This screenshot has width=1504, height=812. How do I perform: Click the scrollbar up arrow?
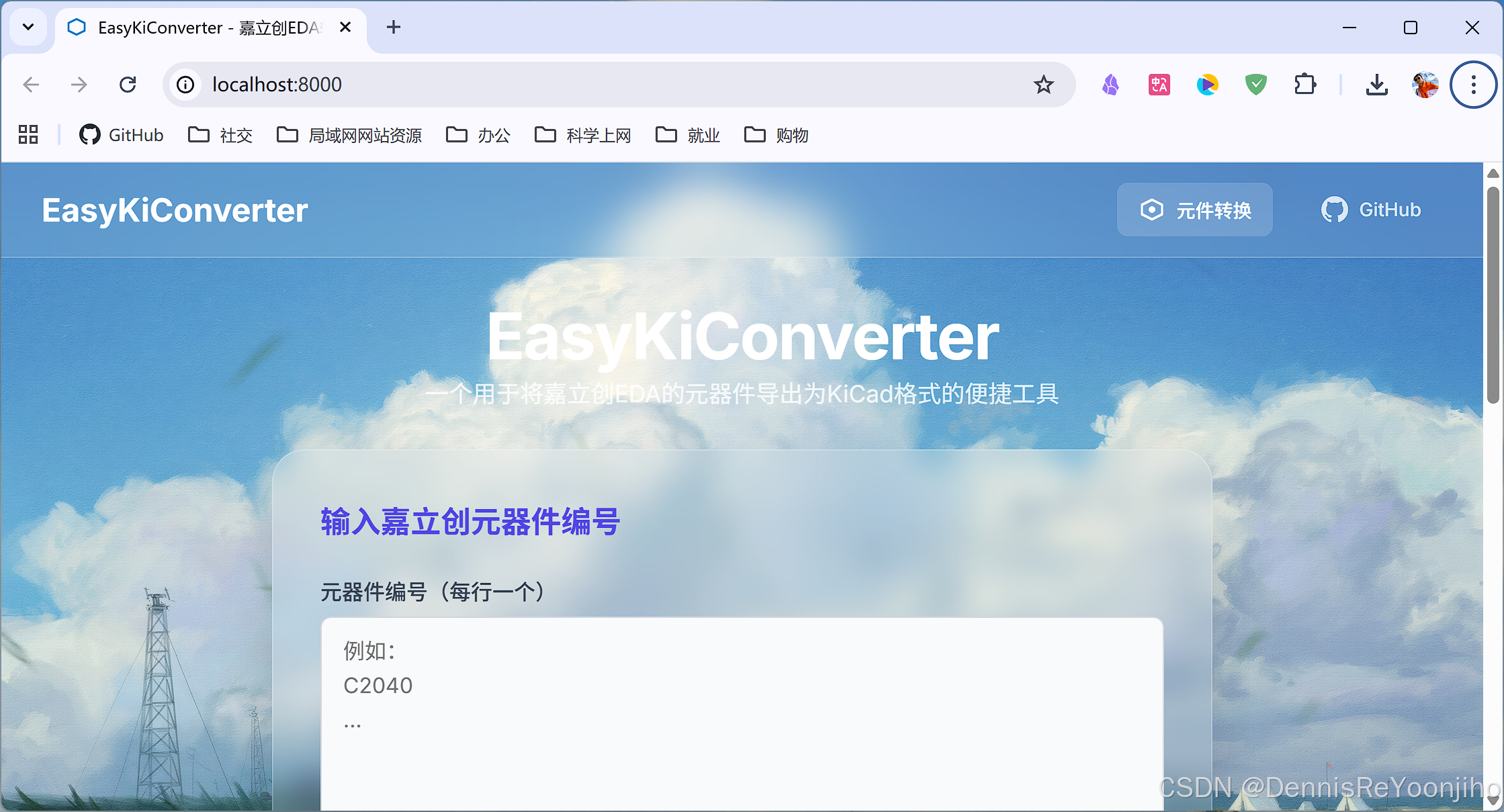point(1493,173)
